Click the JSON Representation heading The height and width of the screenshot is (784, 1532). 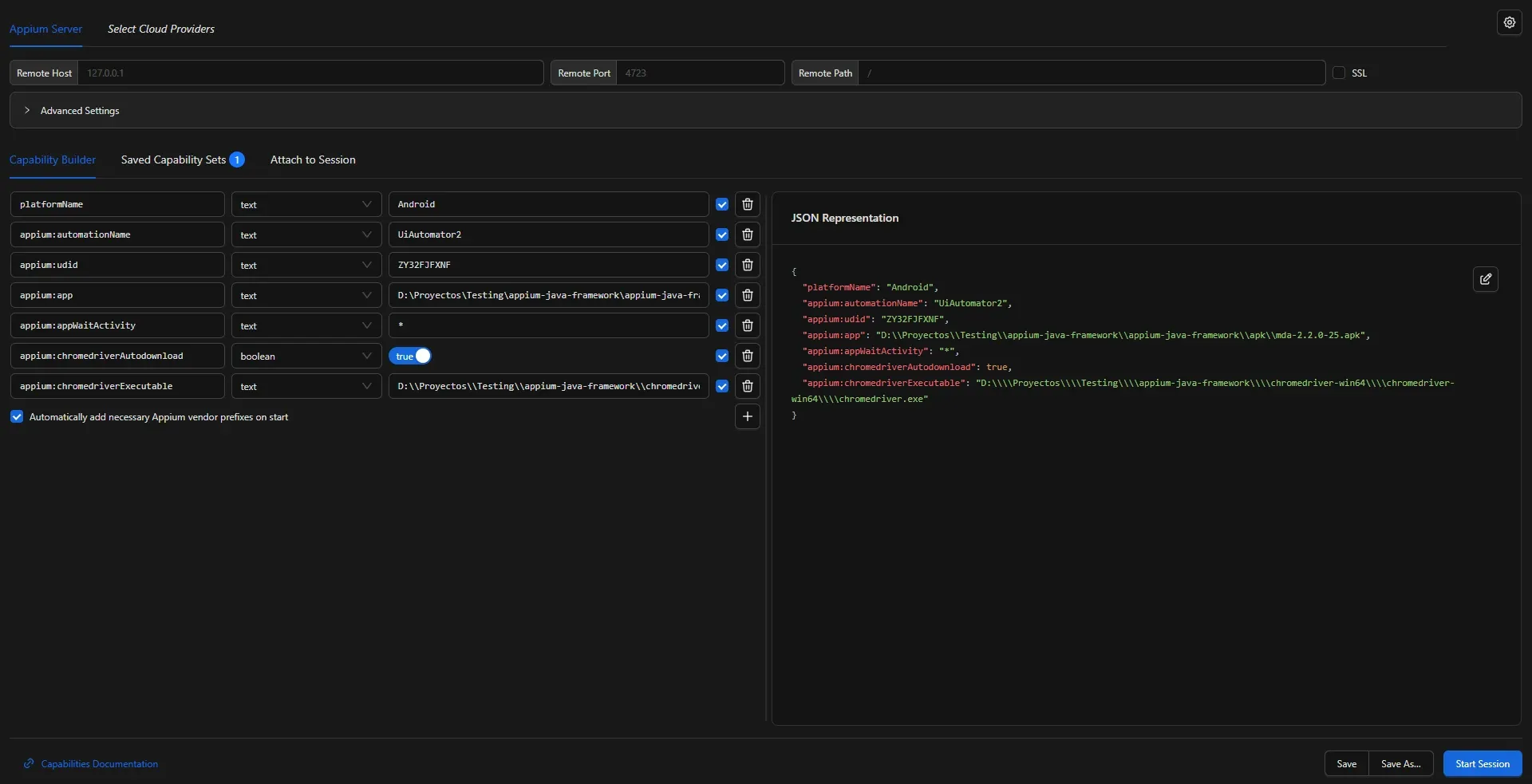(x=844, y=218)
